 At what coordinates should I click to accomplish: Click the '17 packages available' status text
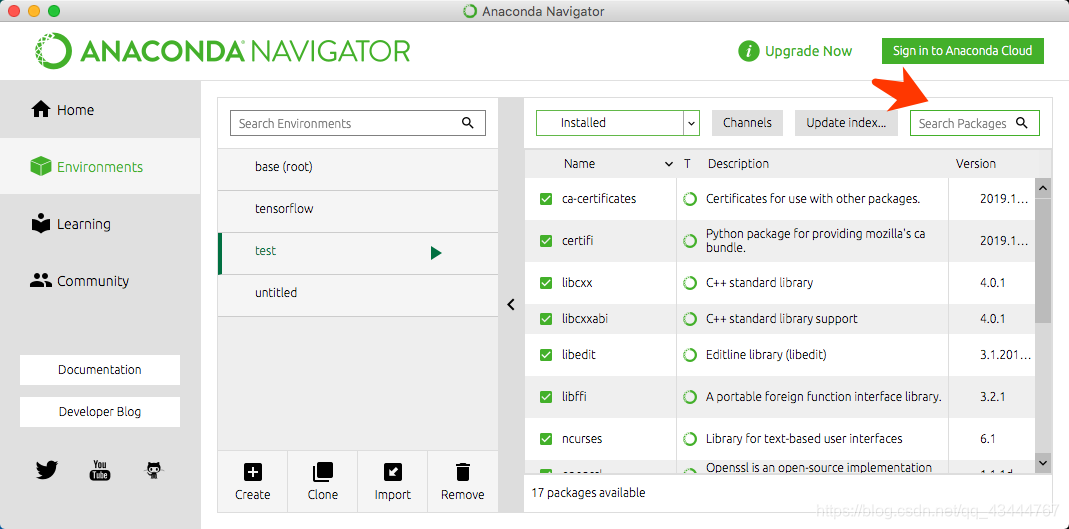(x=588, y=493)
